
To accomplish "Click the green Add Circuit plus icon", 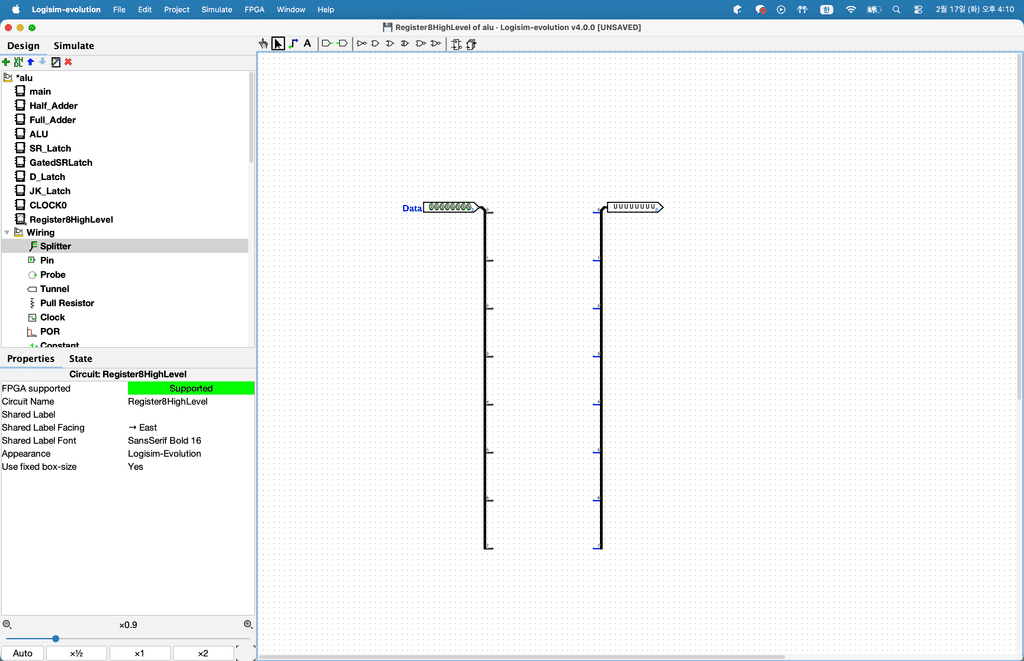I will 6,62.
